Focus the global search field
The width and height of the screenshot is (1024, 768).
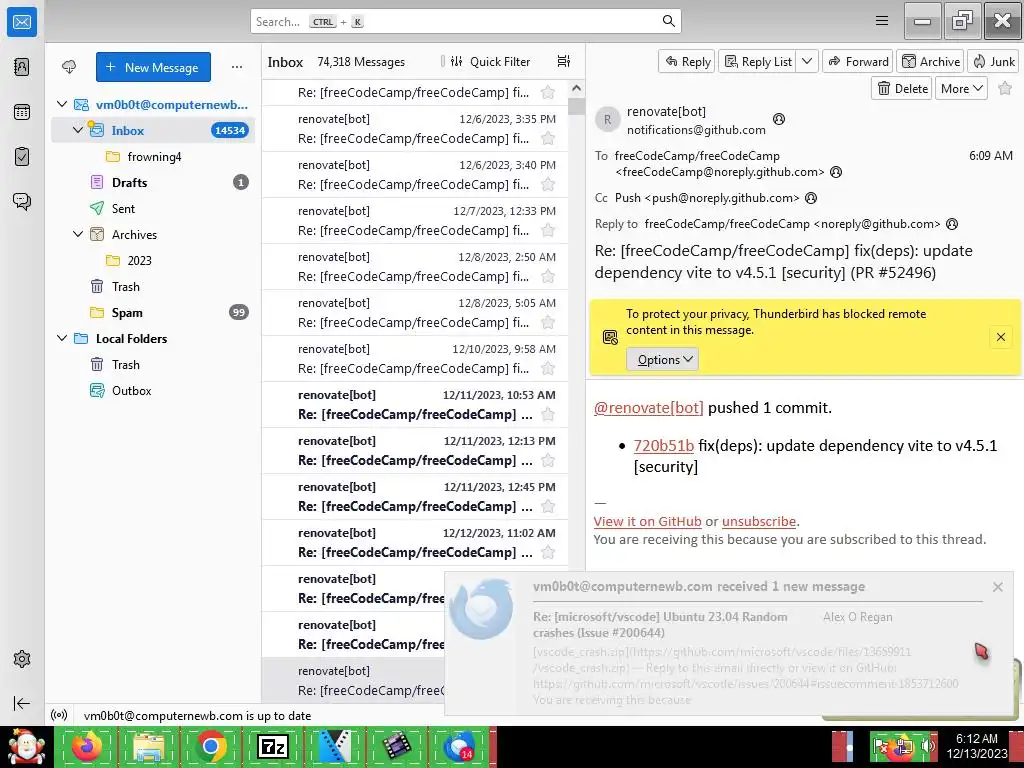click(x=466, y=22)
